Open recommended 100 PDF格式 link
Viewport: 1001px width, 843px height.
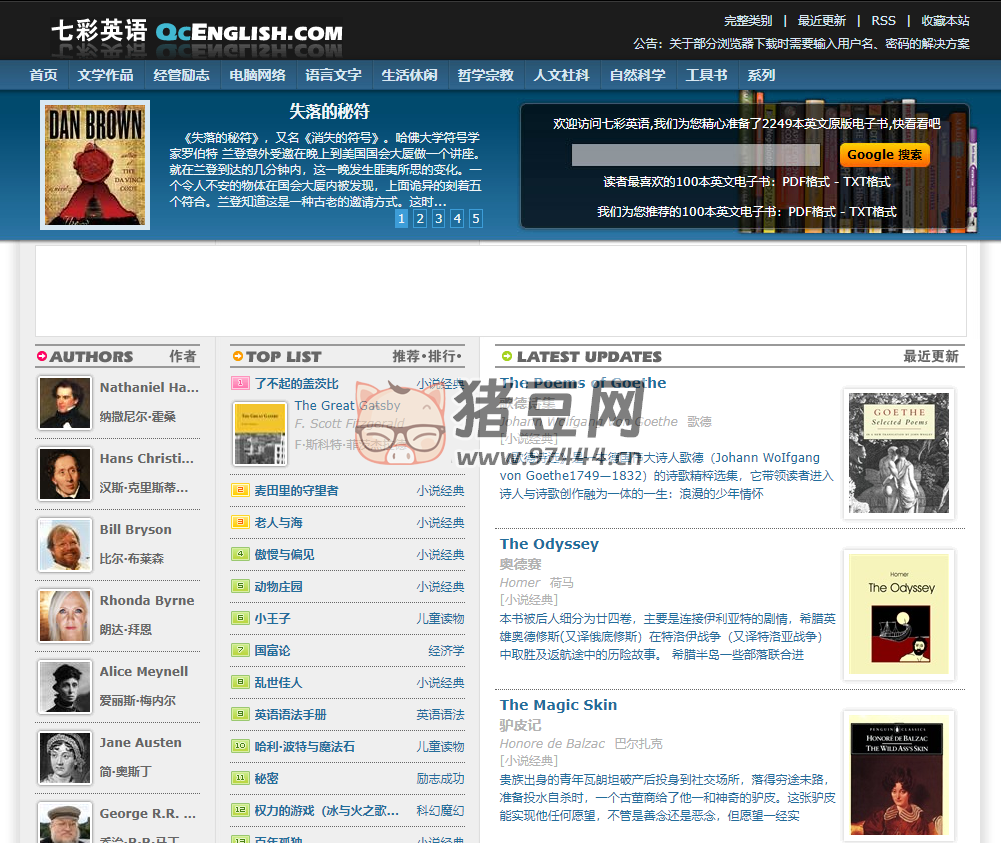[811, 212]
